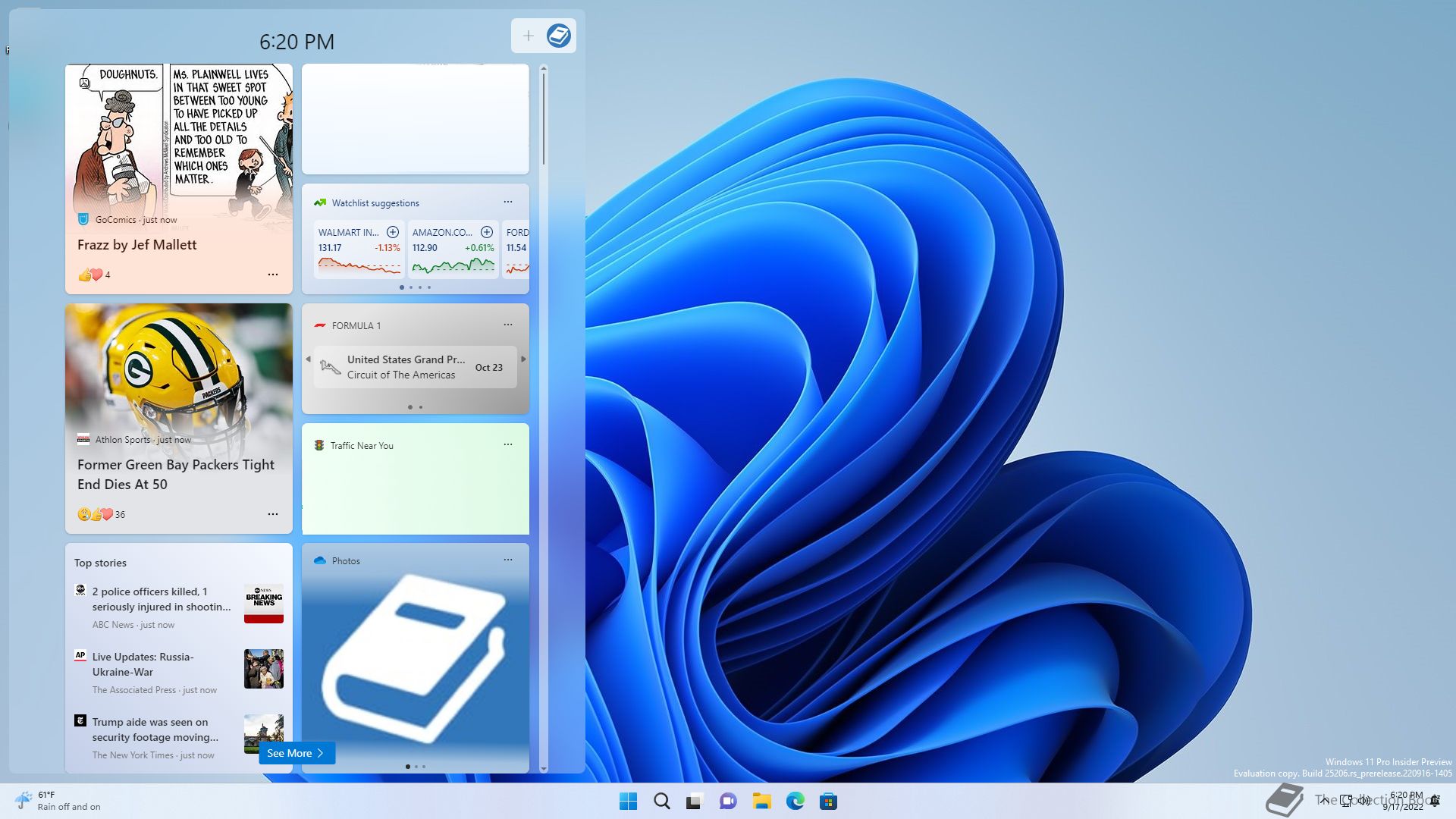Open Former Green Bay Packers Tight End story
This screenshot has height=819, width=1456.
(x=176, y=475)
